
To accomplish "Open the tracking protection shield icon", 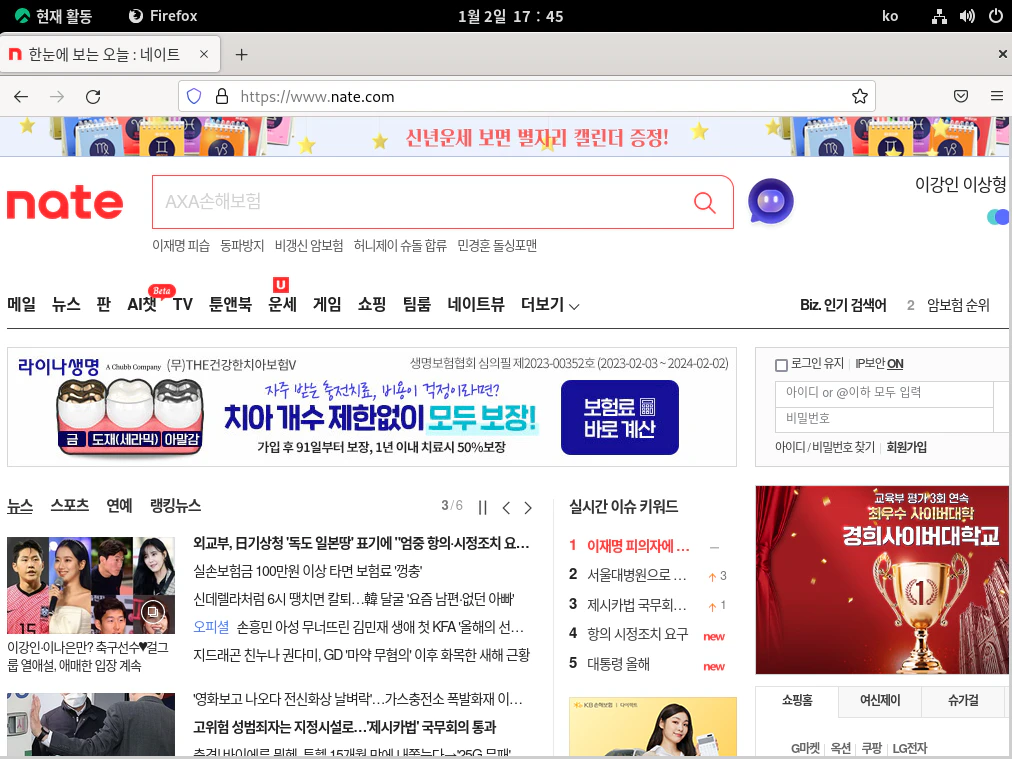I will tap(194, 97).
